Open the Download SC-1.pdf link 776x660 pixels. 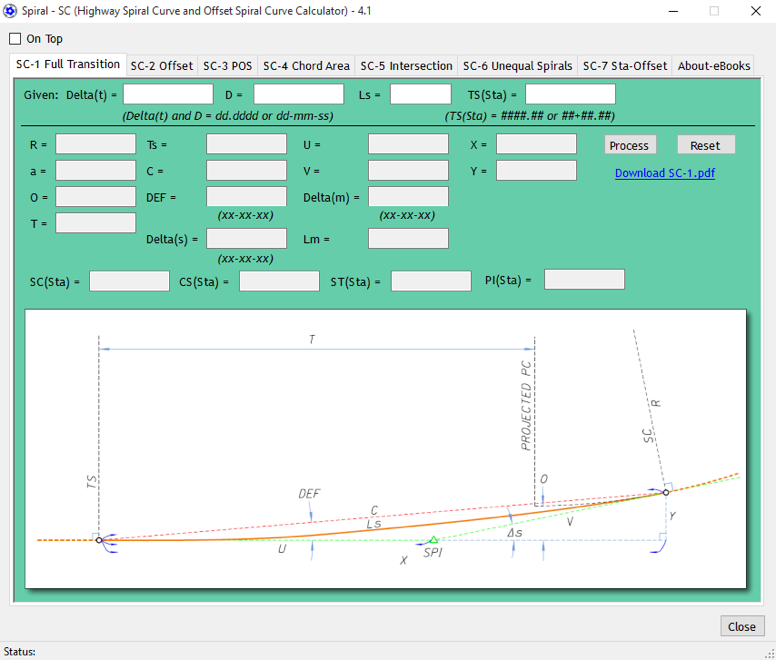click(x=664, y=173)
